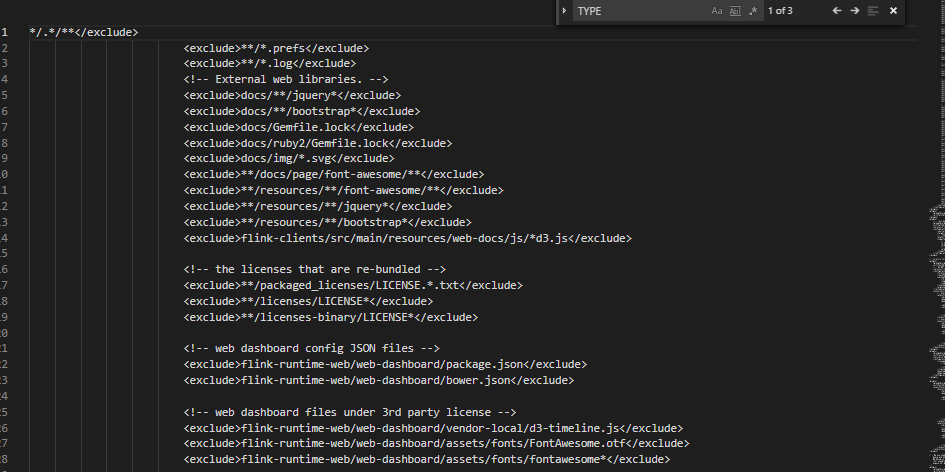Click the 'External web libraries' comment
The height and width of the screenshot is (472, 945).
286,79
